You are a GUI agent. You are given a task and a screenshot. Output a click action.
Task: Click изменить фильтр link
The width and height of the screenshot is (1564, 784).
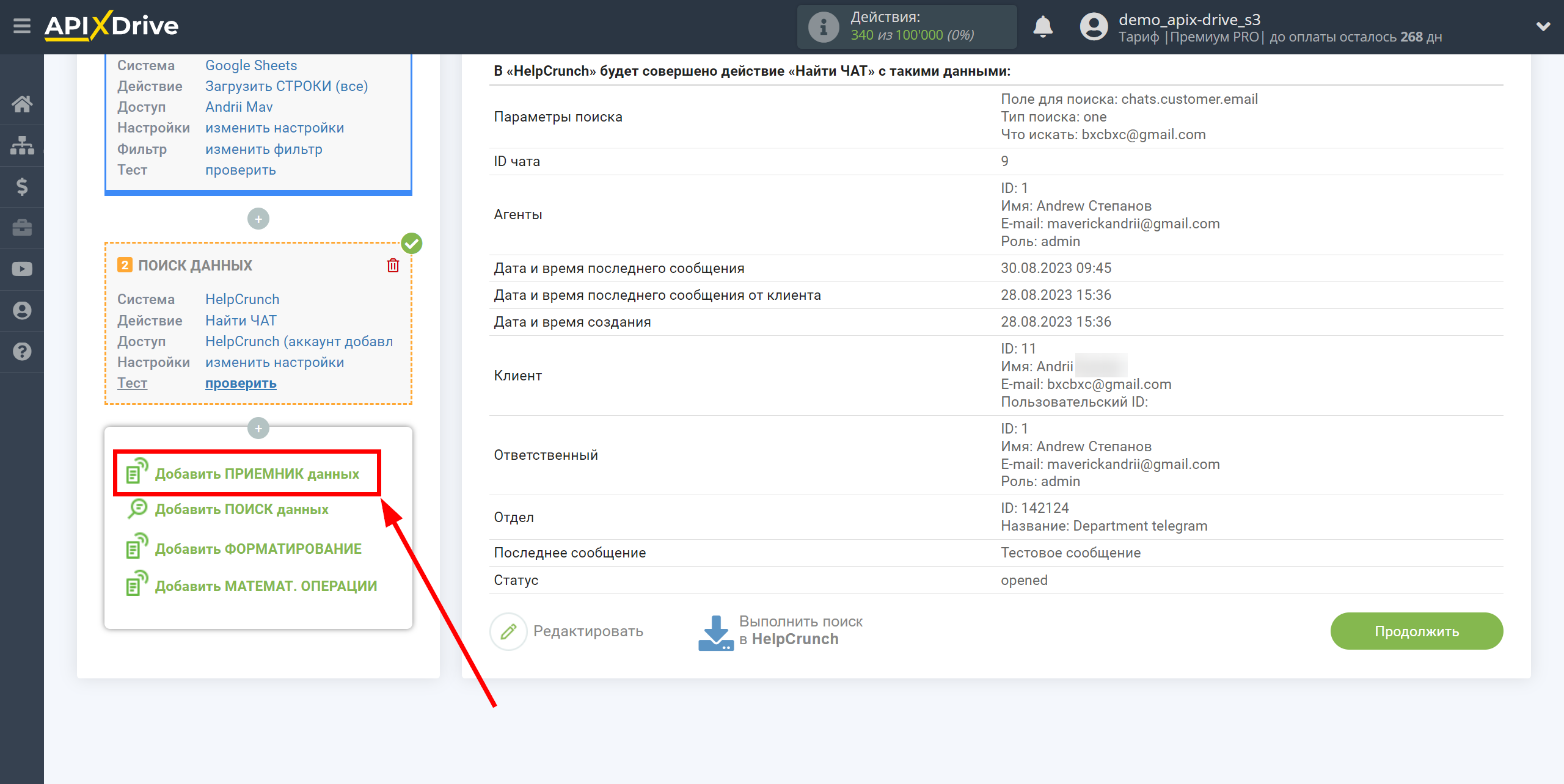tap(264, 149)
